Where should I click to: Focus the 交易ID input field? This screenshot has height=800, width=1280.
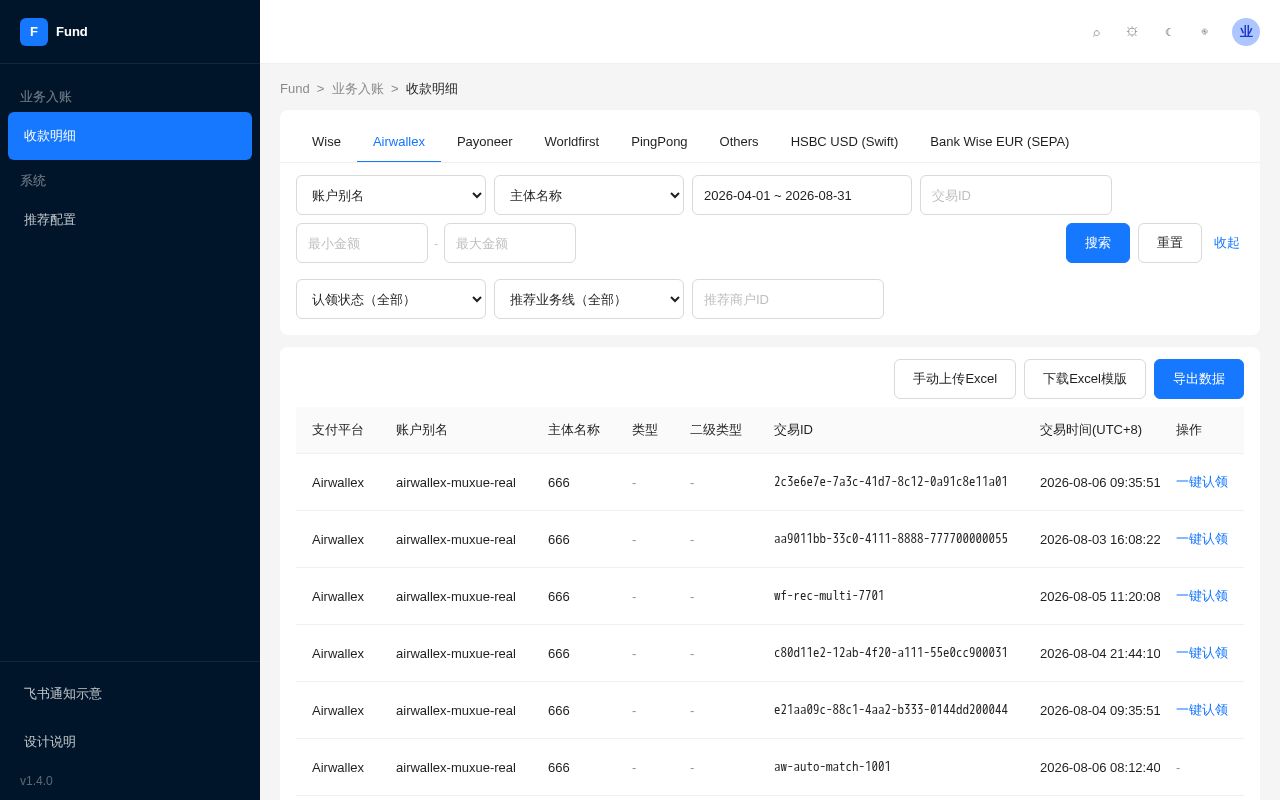tap(1016, 195)
